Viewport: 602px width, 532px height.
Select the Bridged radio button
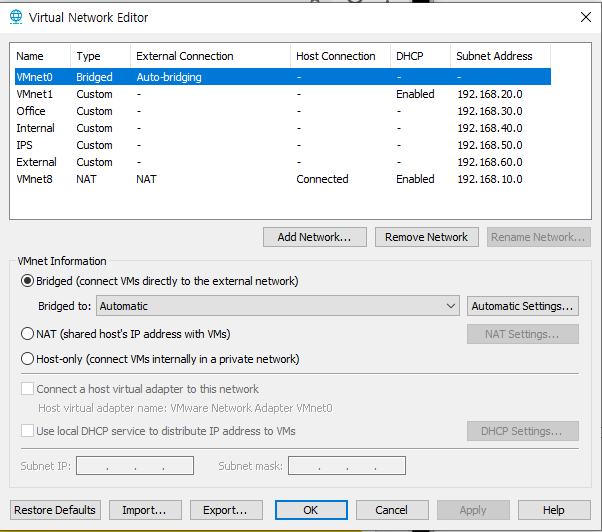[27, 281]
